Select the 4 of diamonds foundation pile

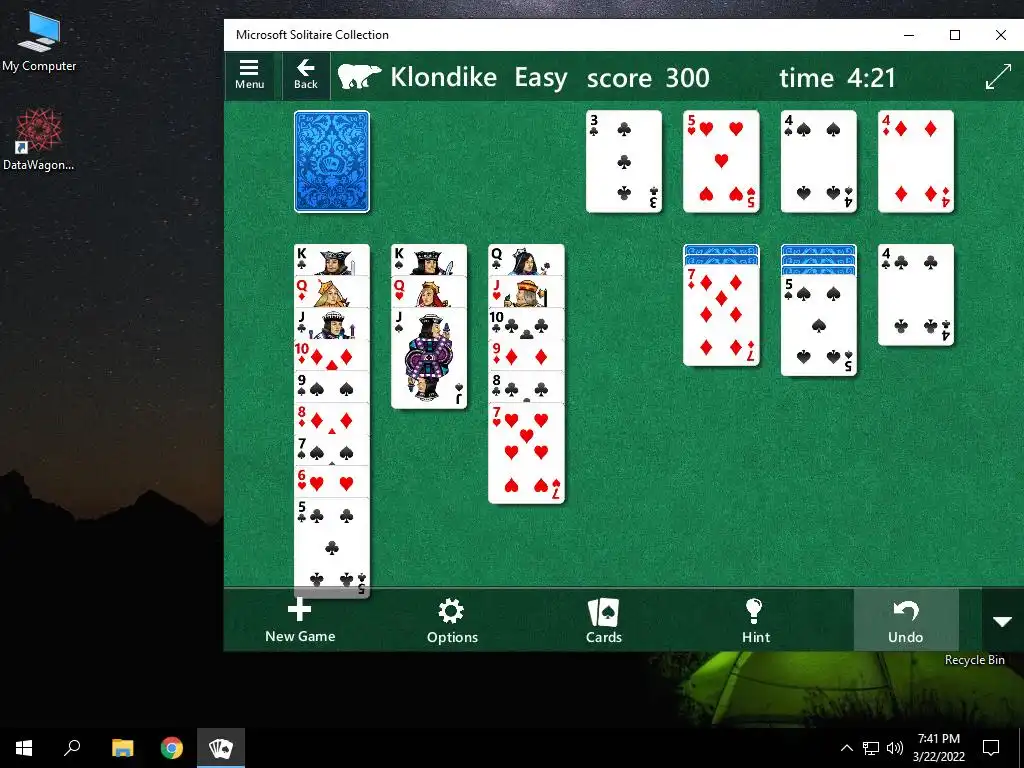point(916,161)
